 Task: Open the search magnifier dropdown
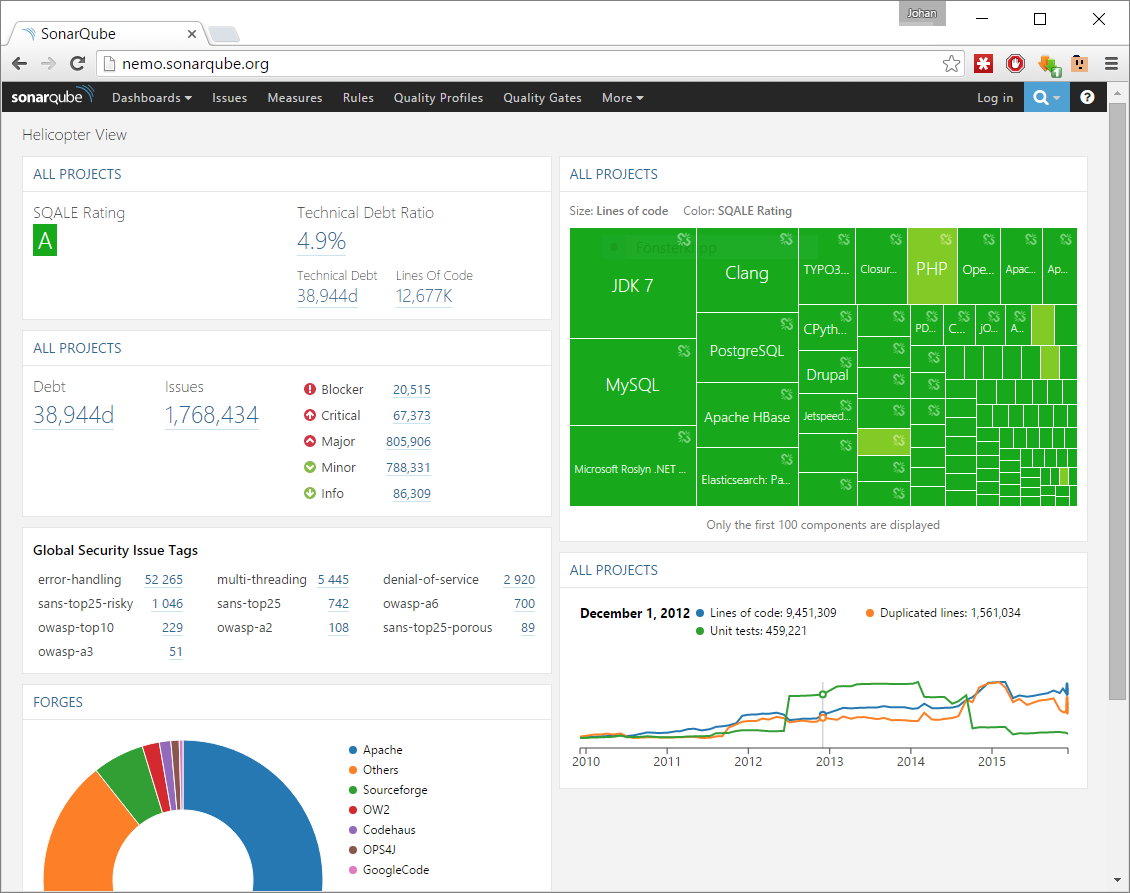pos(1046,97)
